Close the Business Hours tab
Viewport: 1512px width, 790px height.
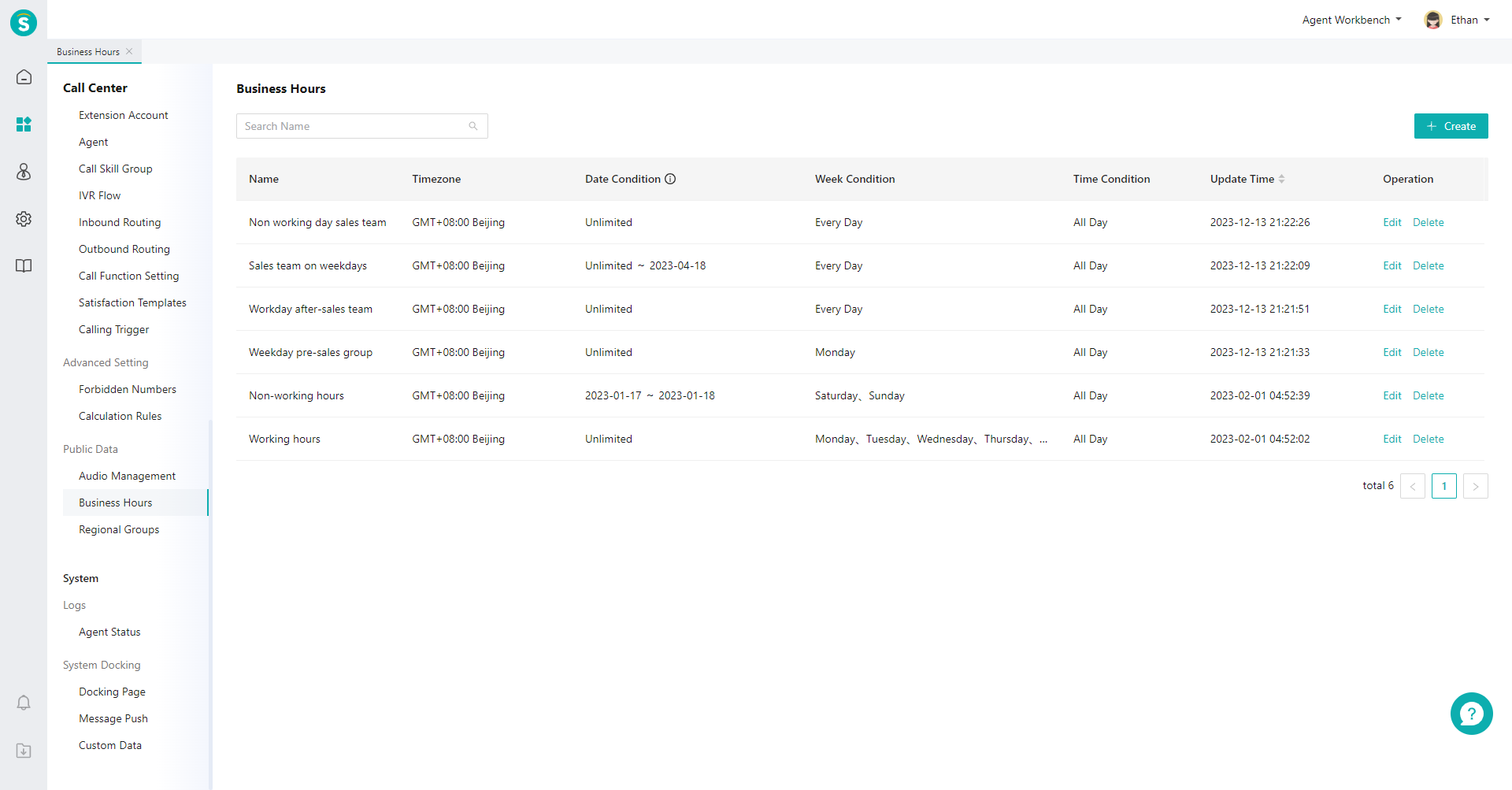(x=129, y=51)
